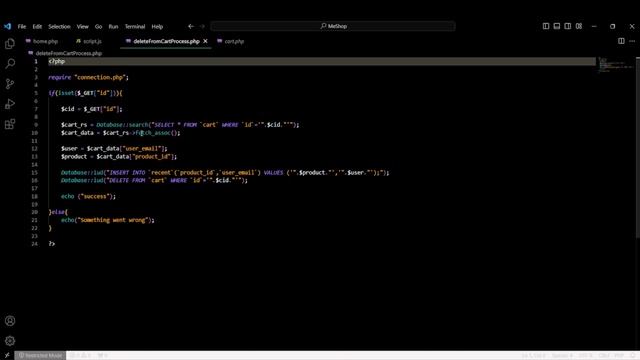Open the Customize Layout icon
The width and height of the screenshot is (640, 360).
tap(579, 26)
